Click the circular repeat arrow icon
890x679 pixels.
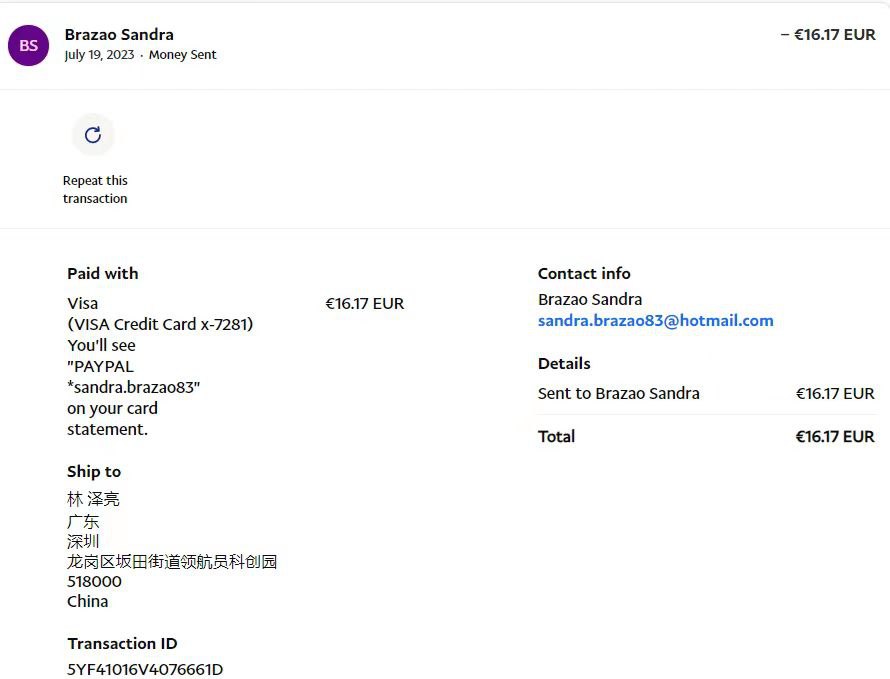pos(93,135)
